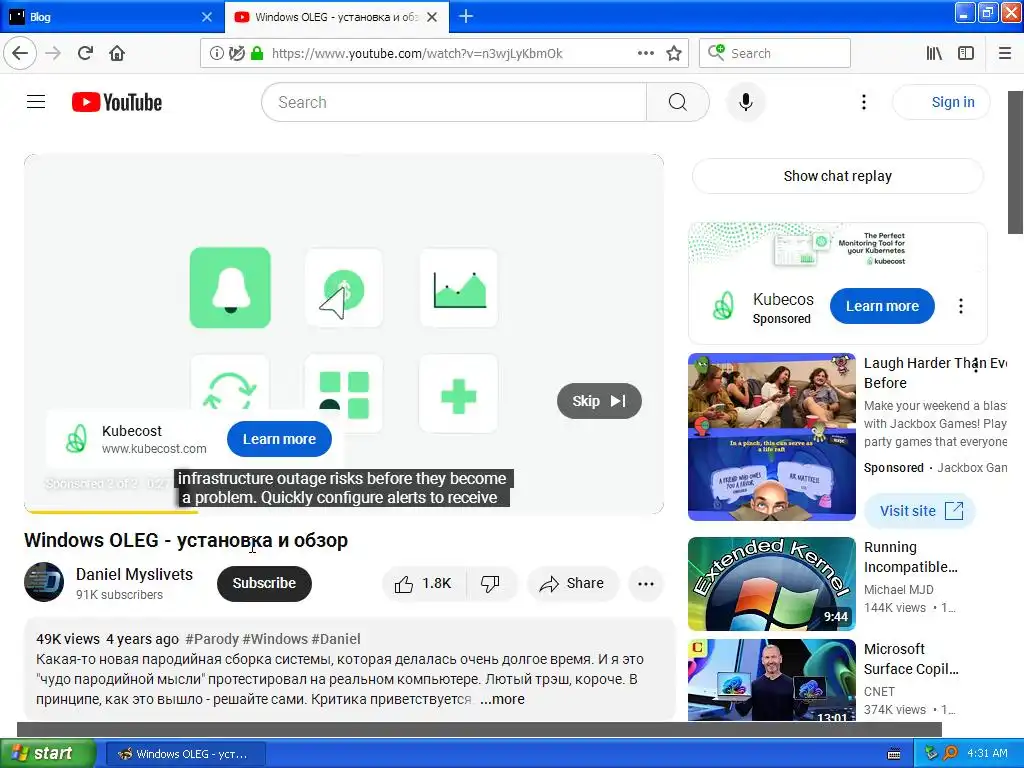Go to the browser Home page
The image size is (1024, 768).
click(x=117, y=53)
